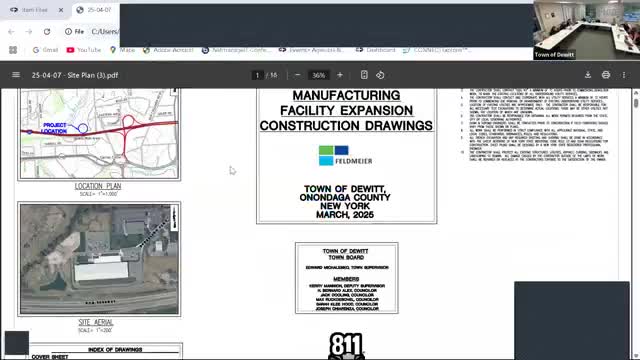
Task: Open the Maps bookmark
Action: [x=122, y=50]
